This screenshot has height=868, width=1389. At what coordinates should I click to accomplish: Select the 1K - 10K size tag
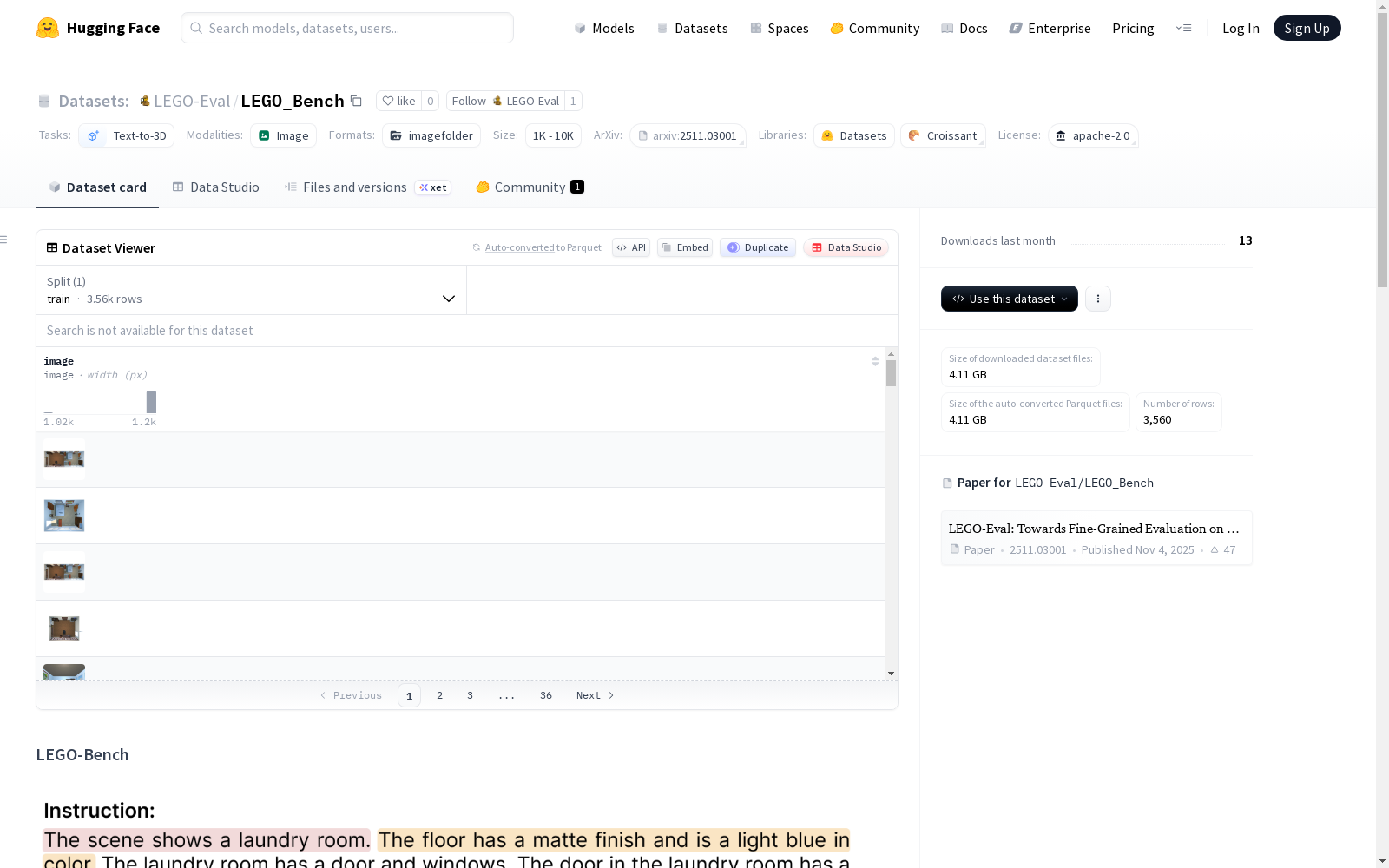(553, 135)
